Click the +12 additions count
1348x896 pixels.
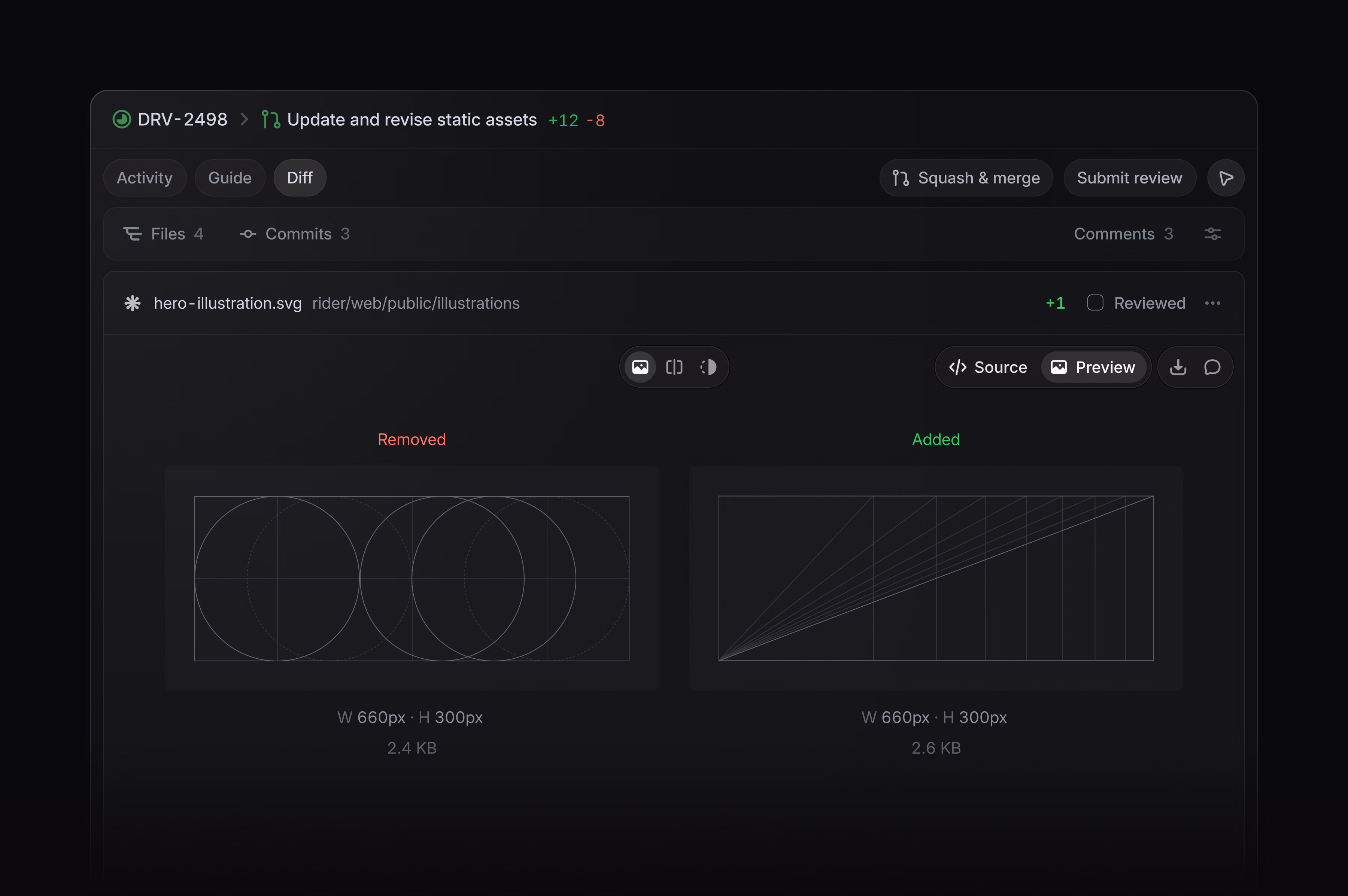tap(563, 121)
